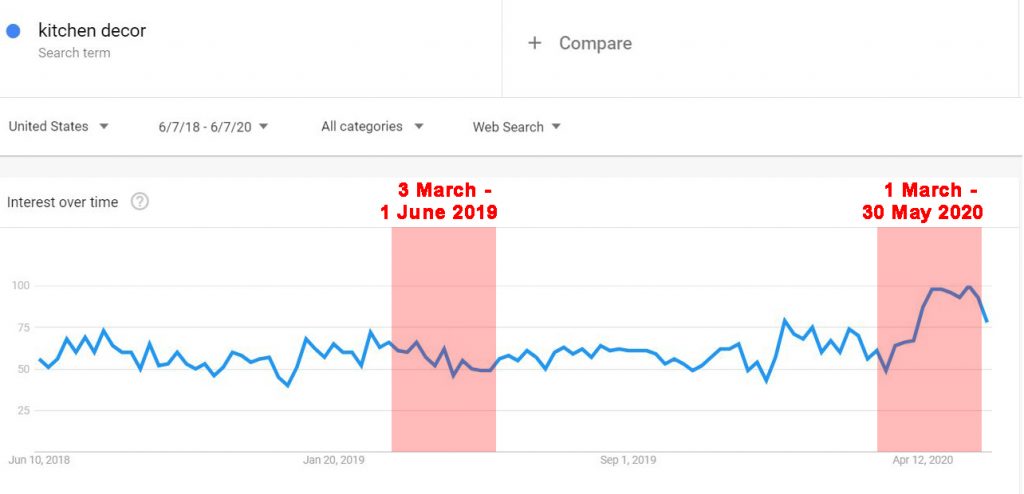Screen dimensions: 1024x494
Task: Open the 6/7/18 - 6/7/20 date range dropdown
Action: tap(213, 127)
